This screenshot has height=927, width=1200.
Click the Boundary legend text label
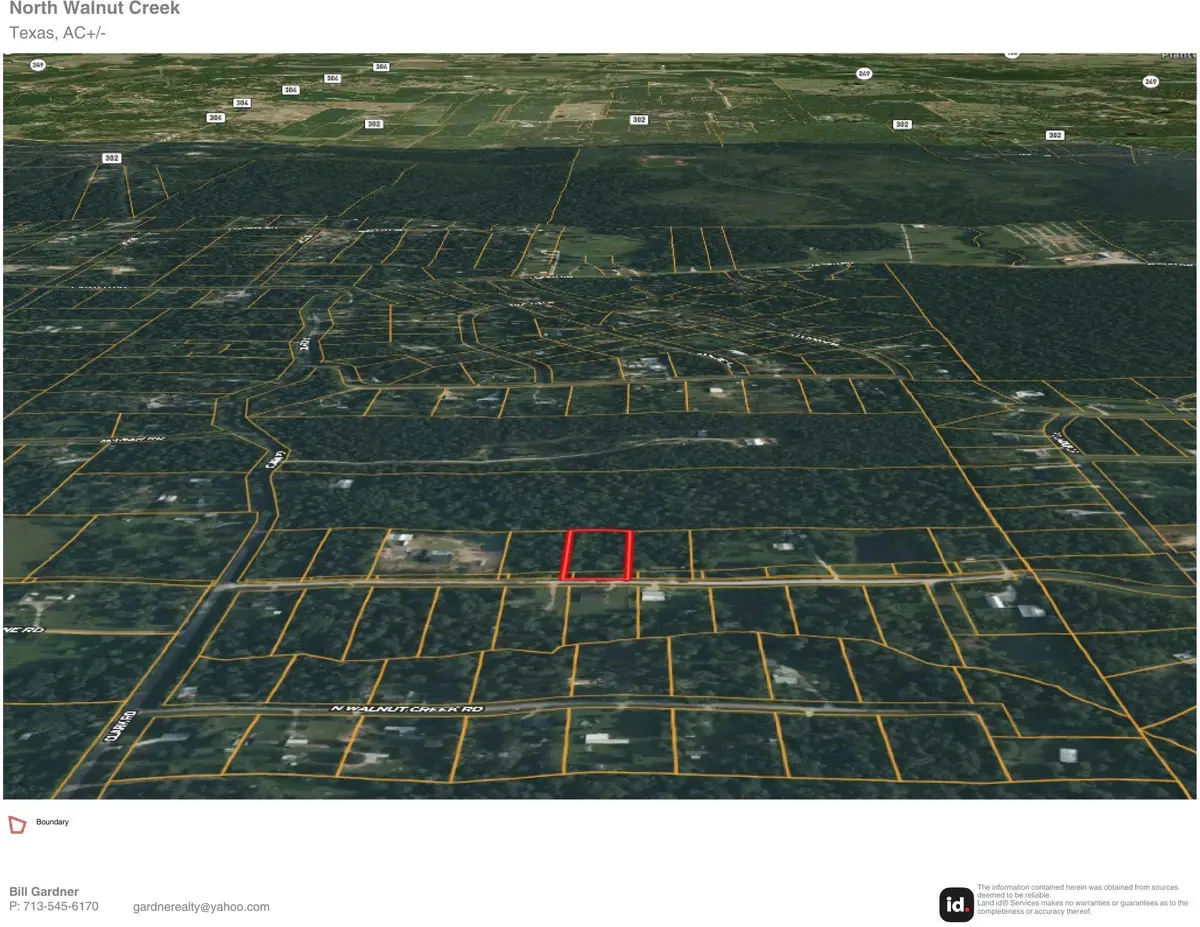(51, 822)
